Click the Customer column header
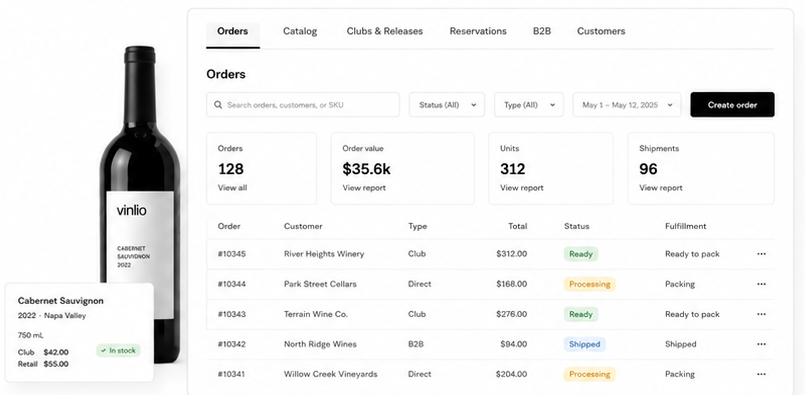The width and height of the screenshot is (805, 395). point(303,226)
